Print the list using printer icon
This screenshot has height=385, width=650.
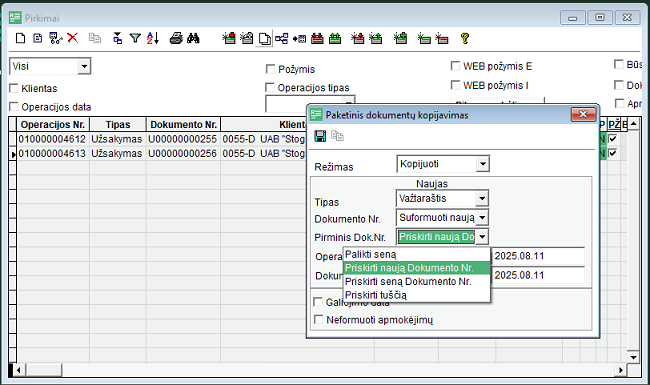click(x=176, y=39)
